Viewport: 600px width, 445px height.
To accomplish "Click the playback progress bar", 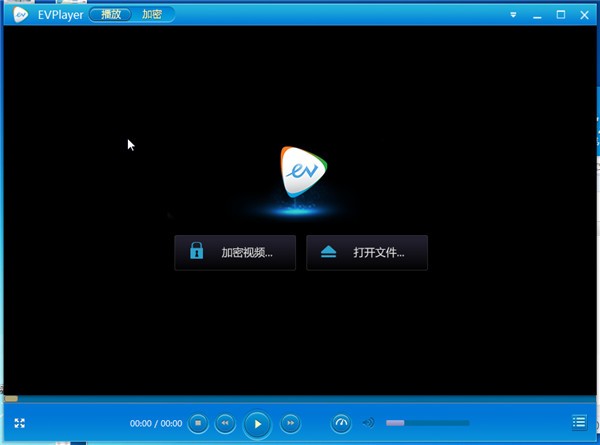I will coord(300,399).
